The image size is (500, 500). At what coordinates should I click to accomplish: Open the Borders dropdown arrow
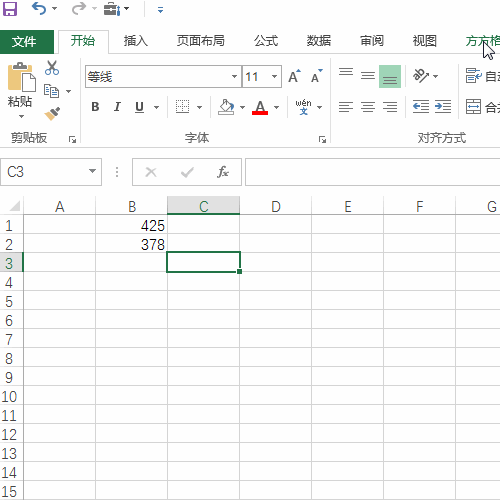tap(199, 107)
